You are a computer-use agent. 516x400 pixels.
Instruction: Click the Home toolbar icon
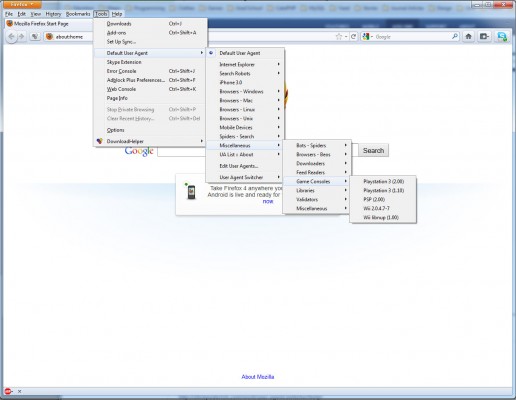click(x=468, y=36)
